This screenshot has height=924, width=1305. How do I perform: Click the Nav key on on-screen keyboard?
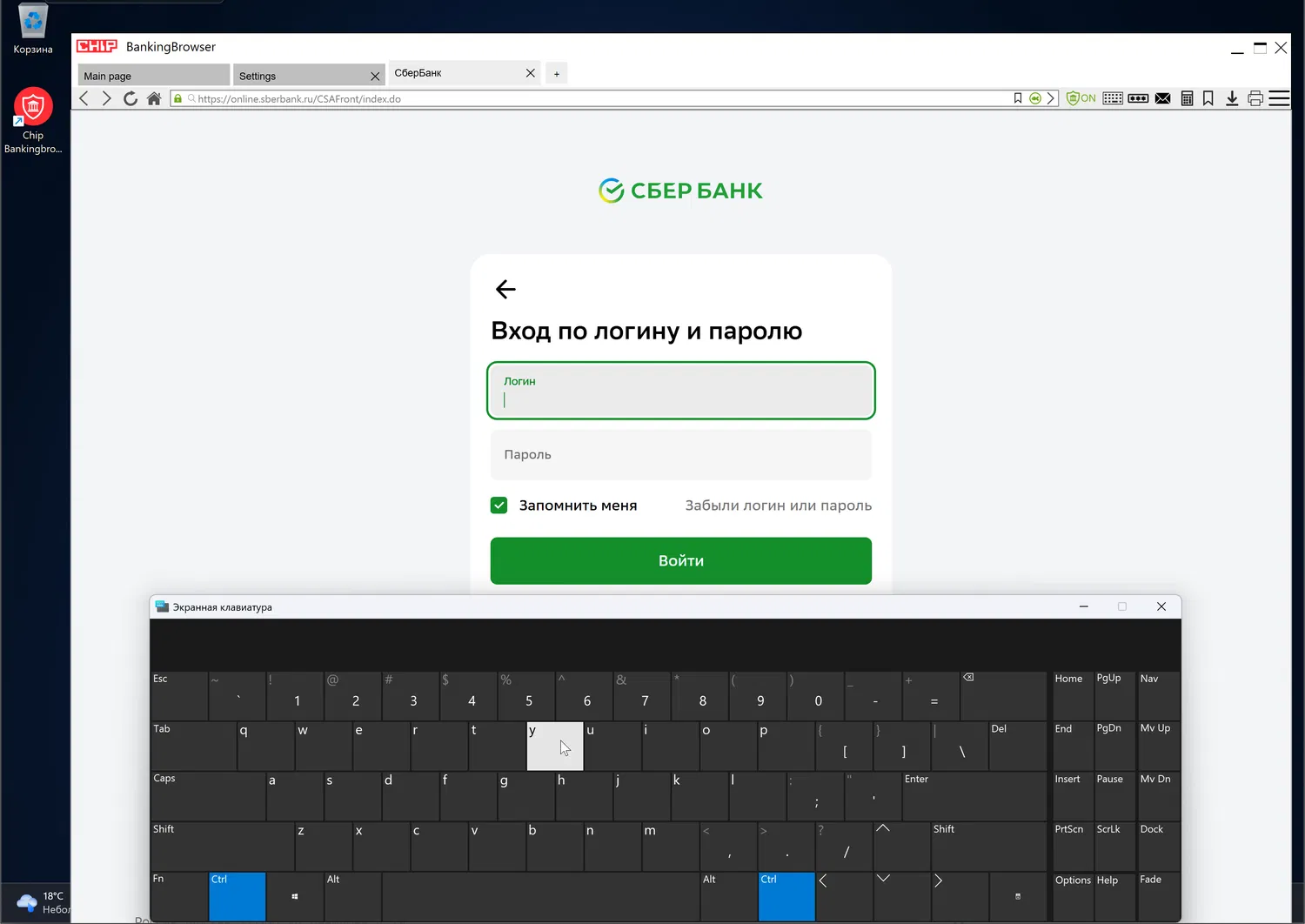coord(1159,696)
